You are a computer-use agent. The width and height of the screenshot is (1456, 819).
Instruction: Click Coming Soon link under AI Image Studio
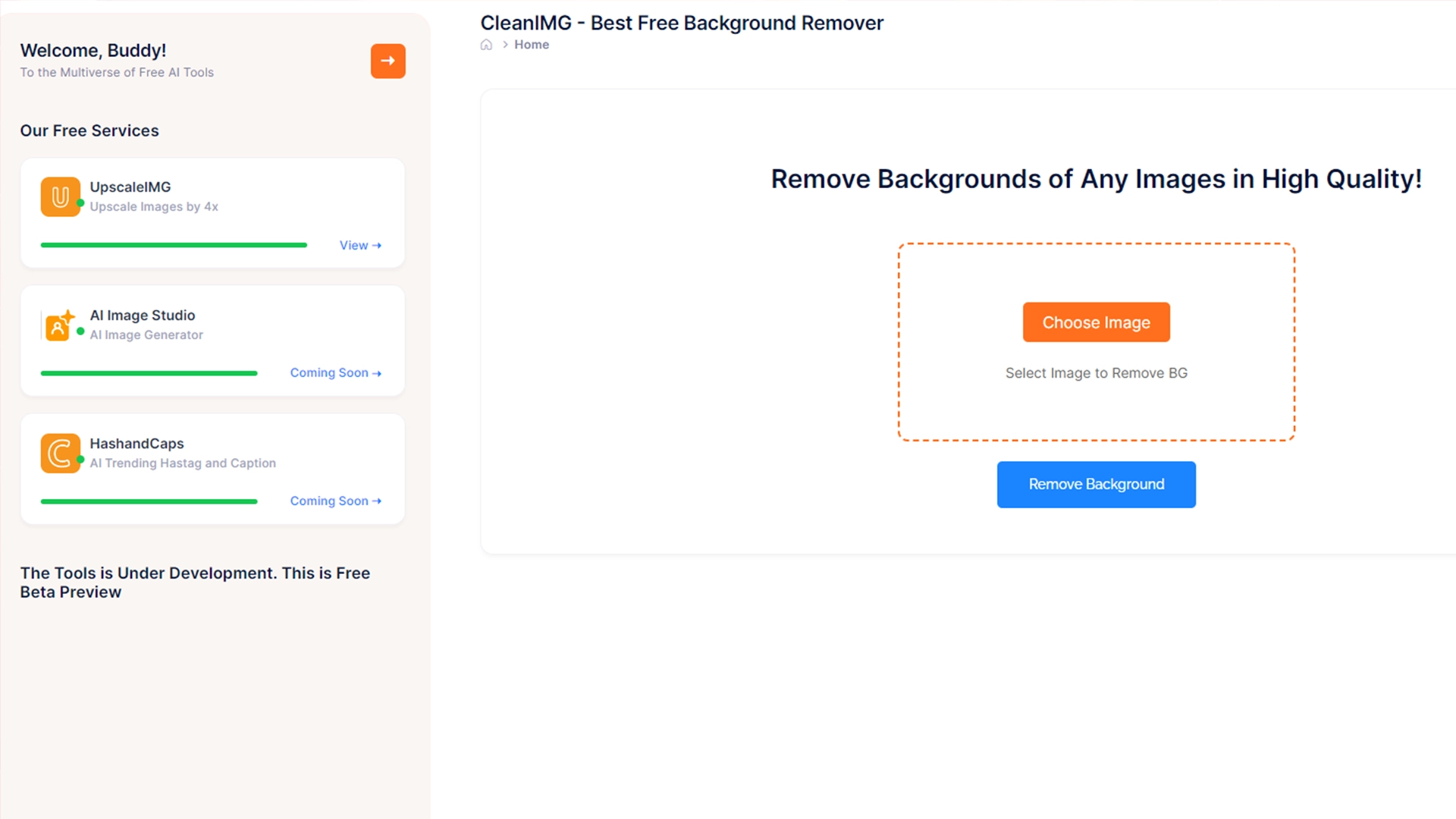(335, 373)
